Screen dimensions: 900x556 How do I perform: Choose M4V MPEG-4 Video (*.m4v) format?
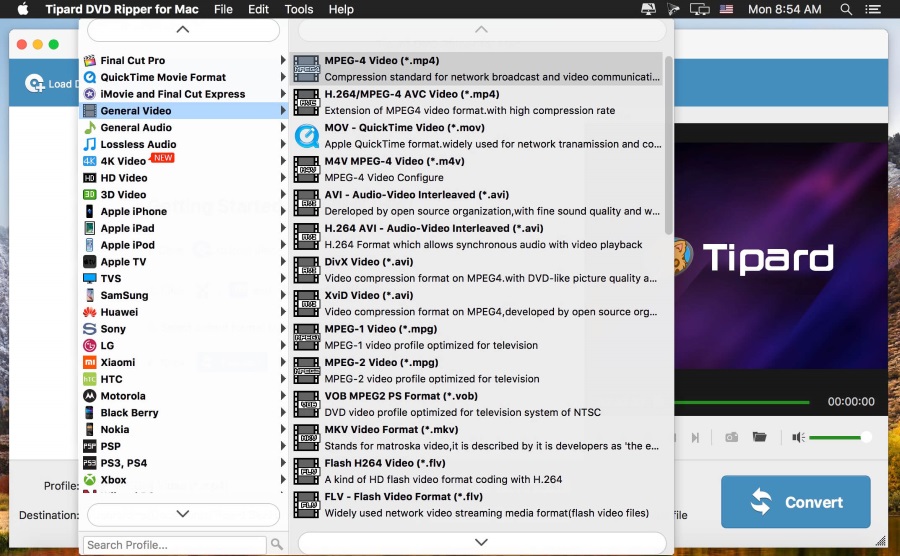tap(478, 169)
